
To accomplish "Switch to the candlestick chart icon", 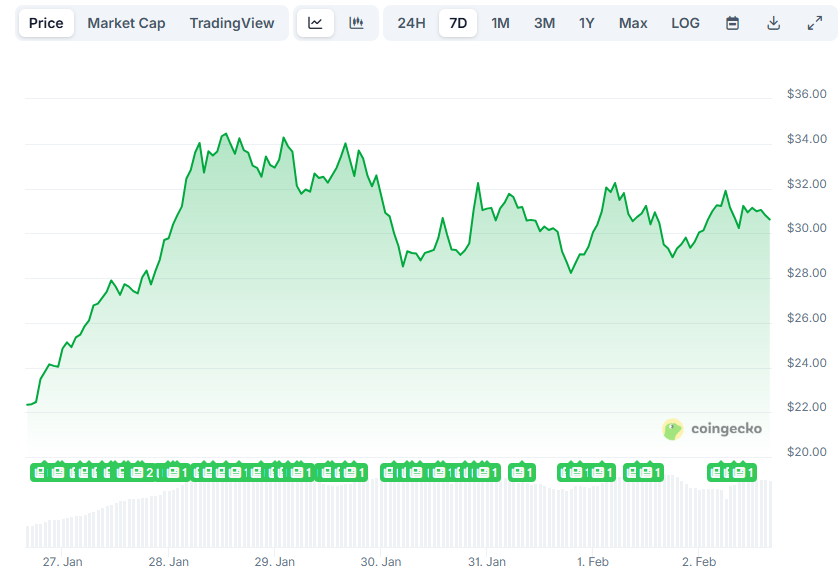I will click(355, 22).
